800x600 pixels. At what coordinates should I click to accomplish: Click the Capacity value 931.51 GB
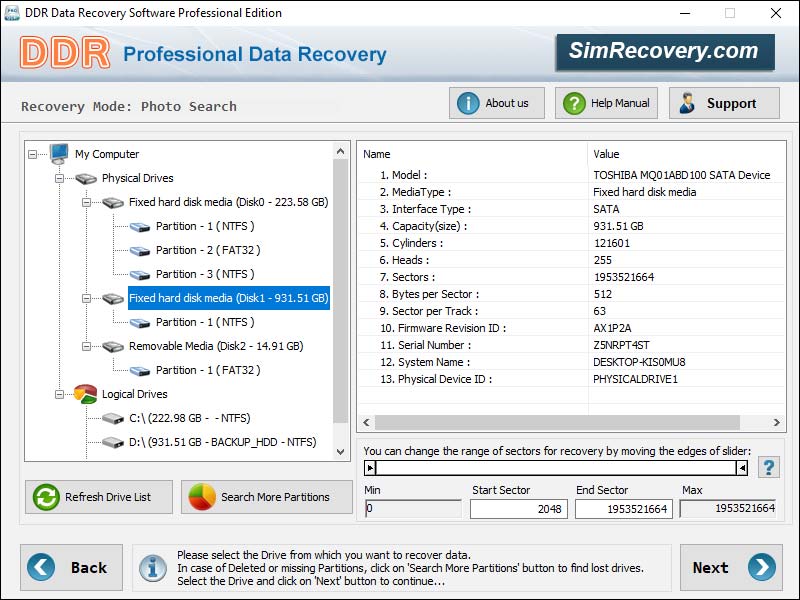click(x=618, y=226)
